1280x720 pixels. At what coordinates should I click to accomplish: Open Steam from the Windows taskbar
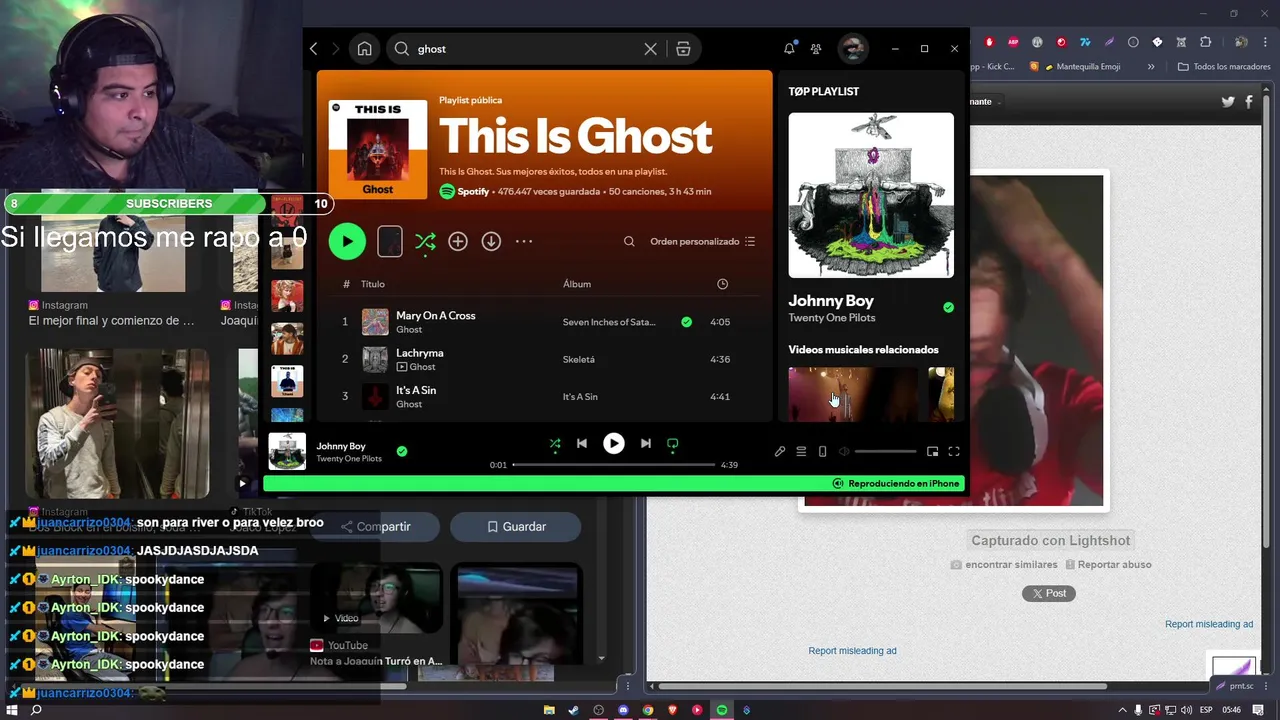(574, 710)
